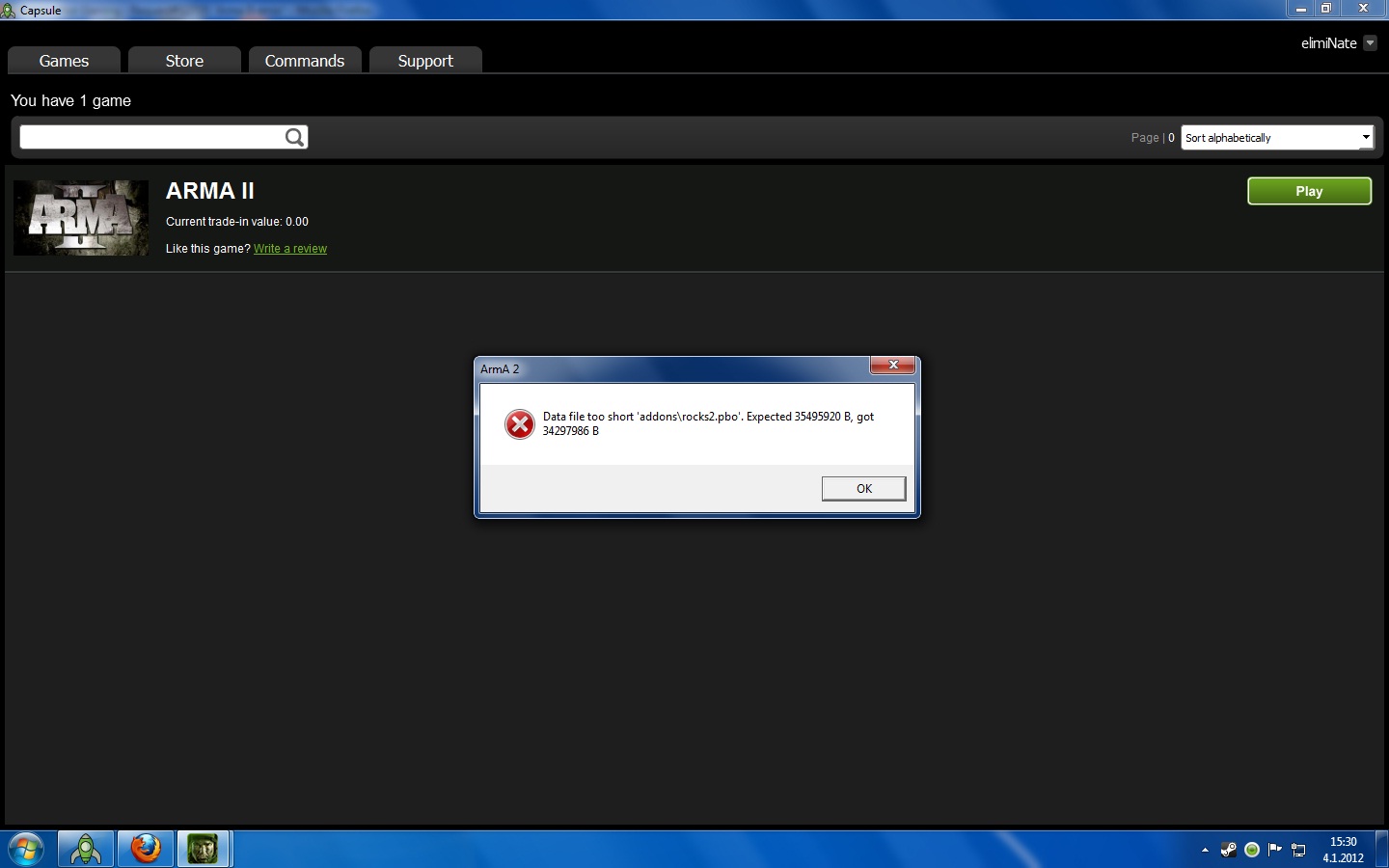Click the search magnifier icon
The image size is (1389, 868).
coord(294,138)
